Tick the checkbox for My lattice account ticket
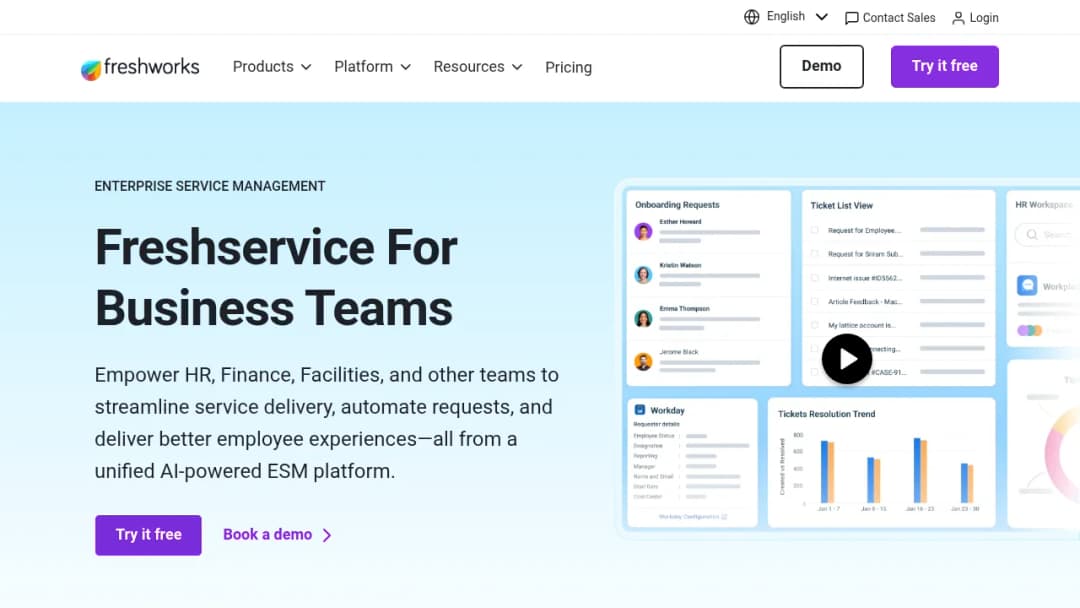Image resolution: width=1080 pixels, height=608 pixels. point(815,325)
